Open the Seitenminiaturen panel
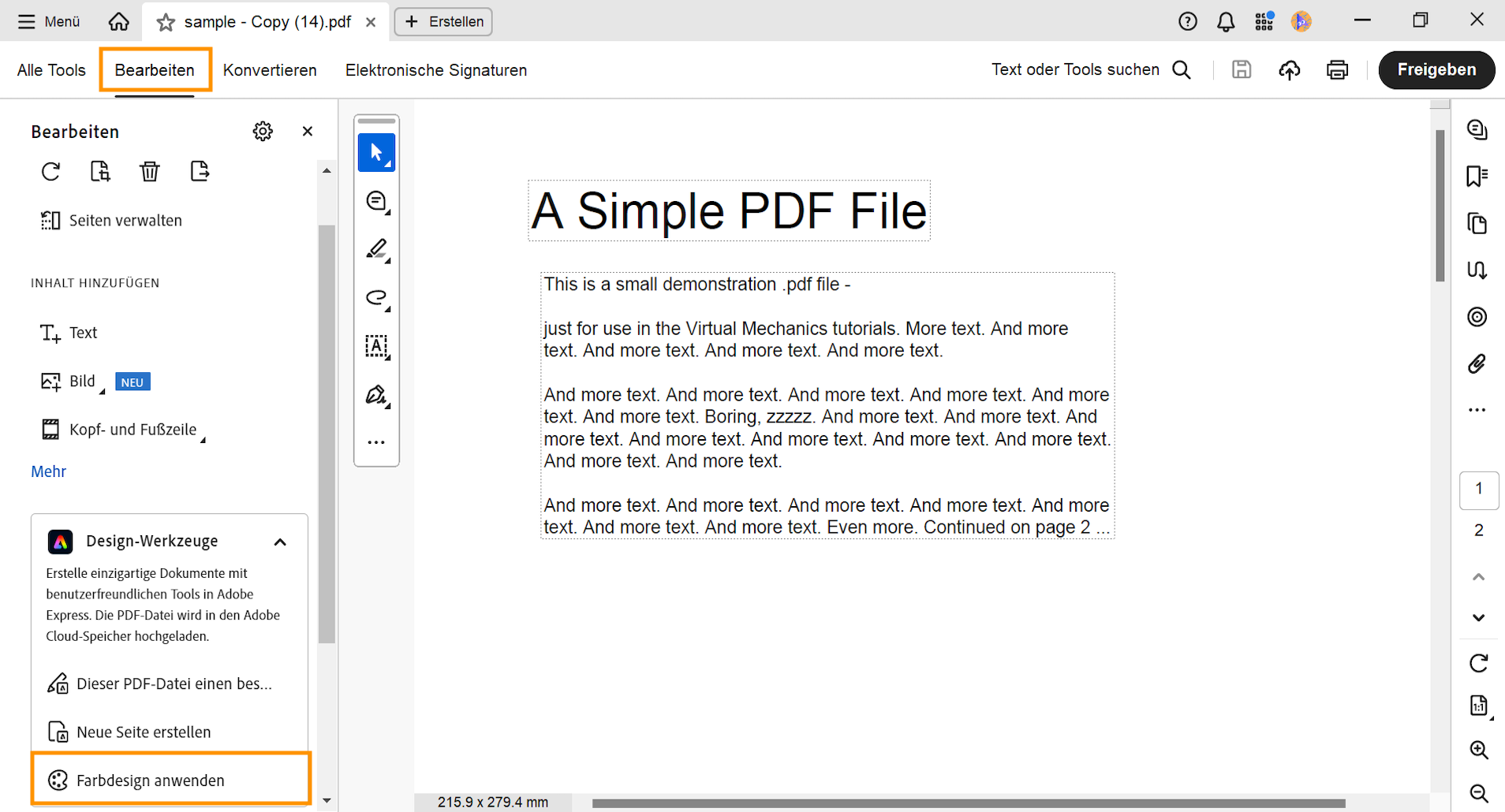1505x812 pixels. [1477, 223]
